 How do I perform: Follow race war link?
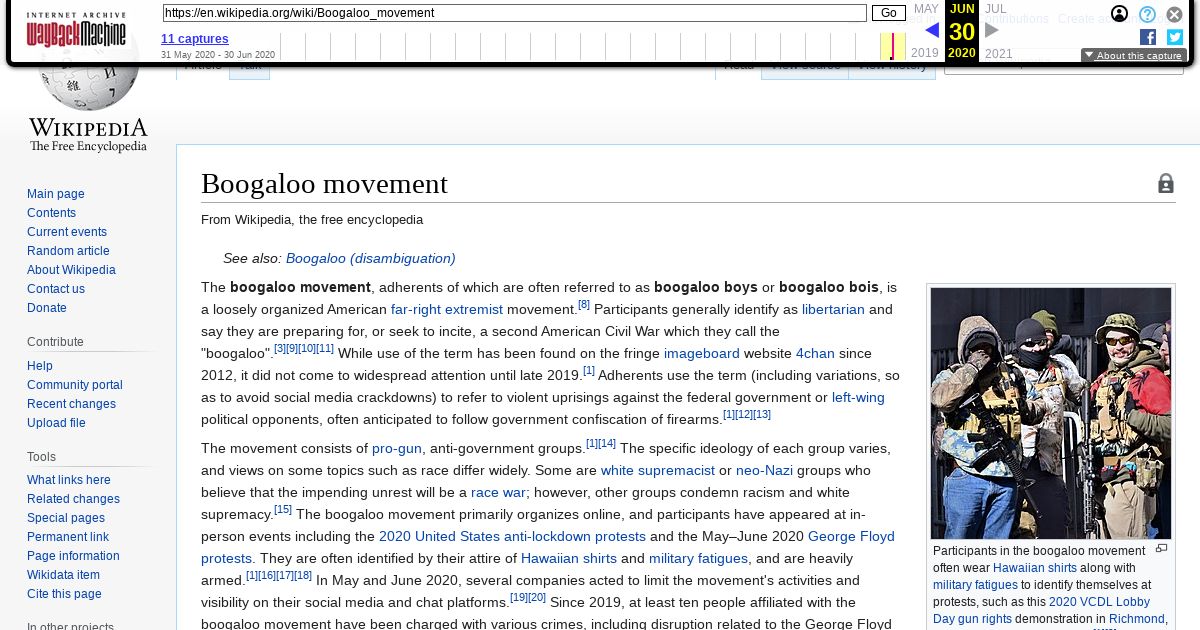tap(499, 492)
